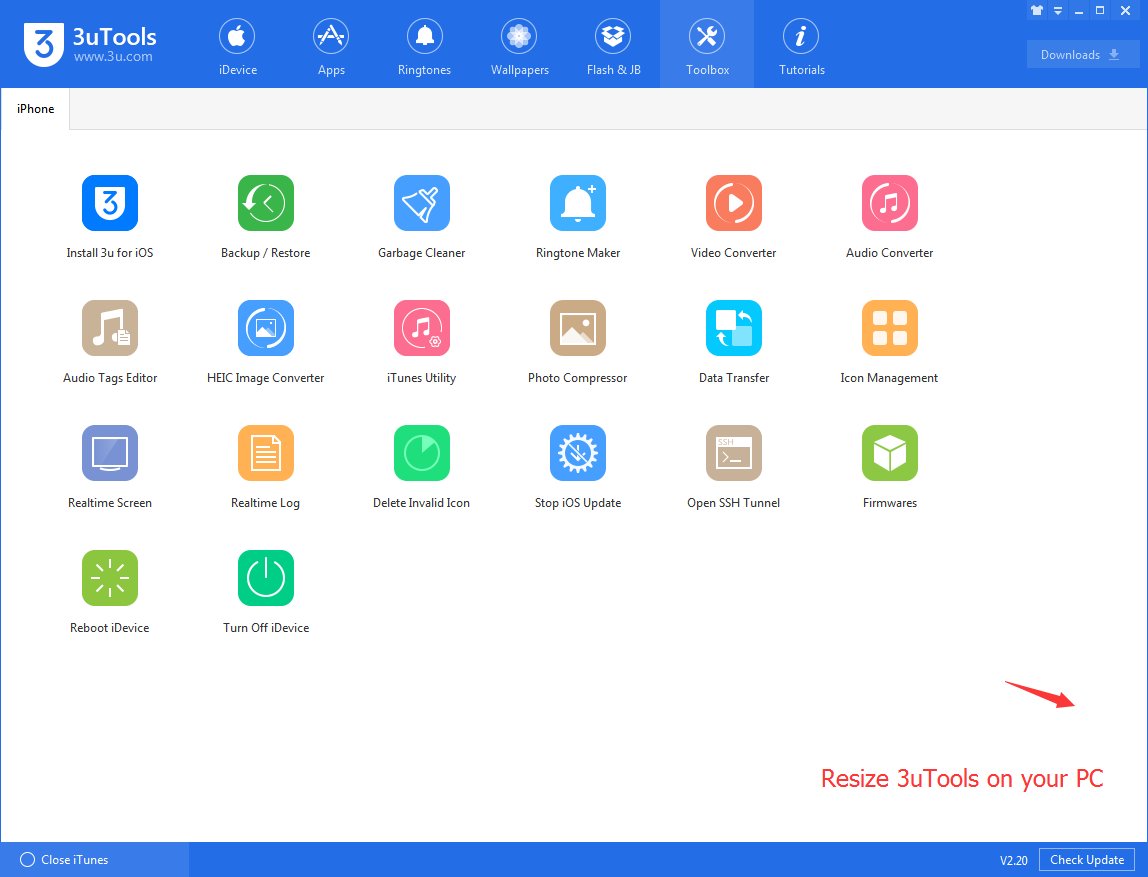Open the Video Converter tool
This screenshot has height=877, width=1148.
734,203
